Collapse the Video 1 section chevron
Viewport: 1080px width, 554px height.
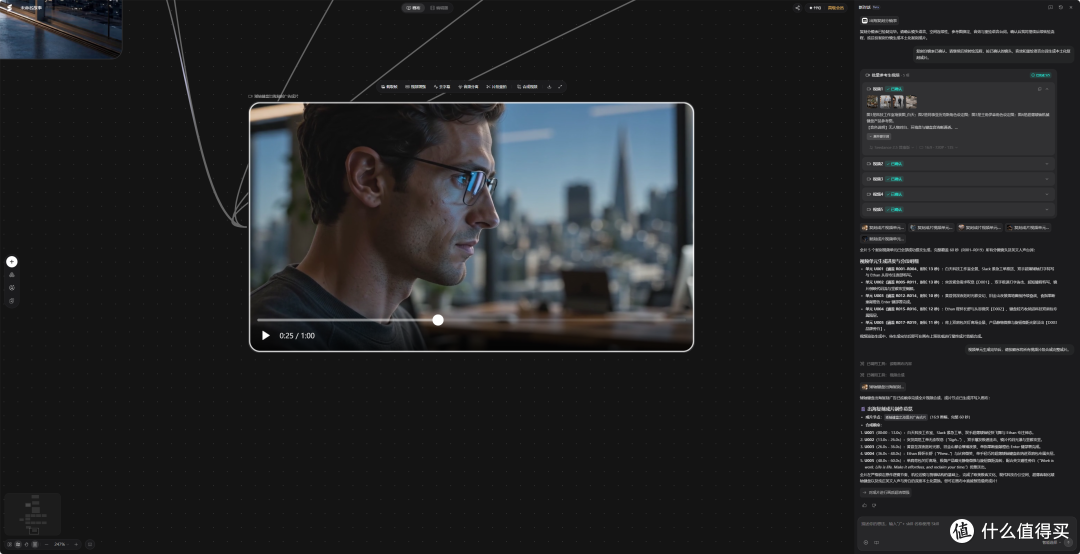coord(1047,89)
